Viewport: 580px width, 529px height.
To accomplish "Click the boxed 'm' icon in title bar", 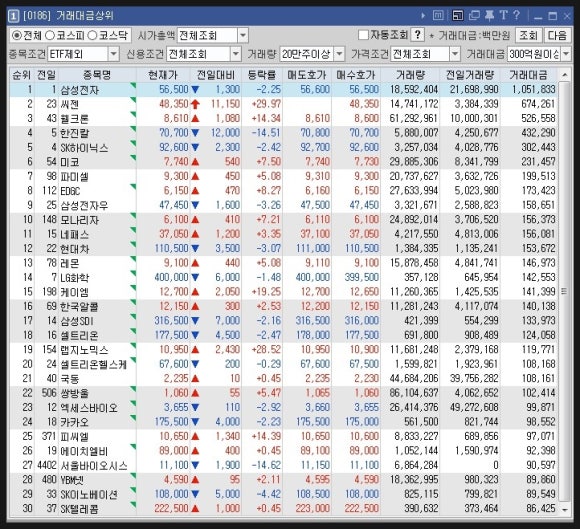I will point(438,16).
